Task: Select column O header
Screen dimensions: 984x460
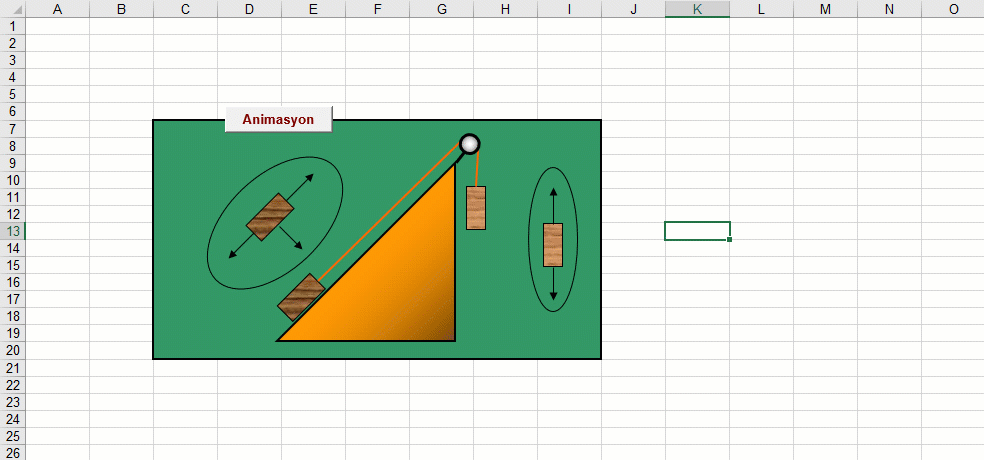Action: click(953, 9)
